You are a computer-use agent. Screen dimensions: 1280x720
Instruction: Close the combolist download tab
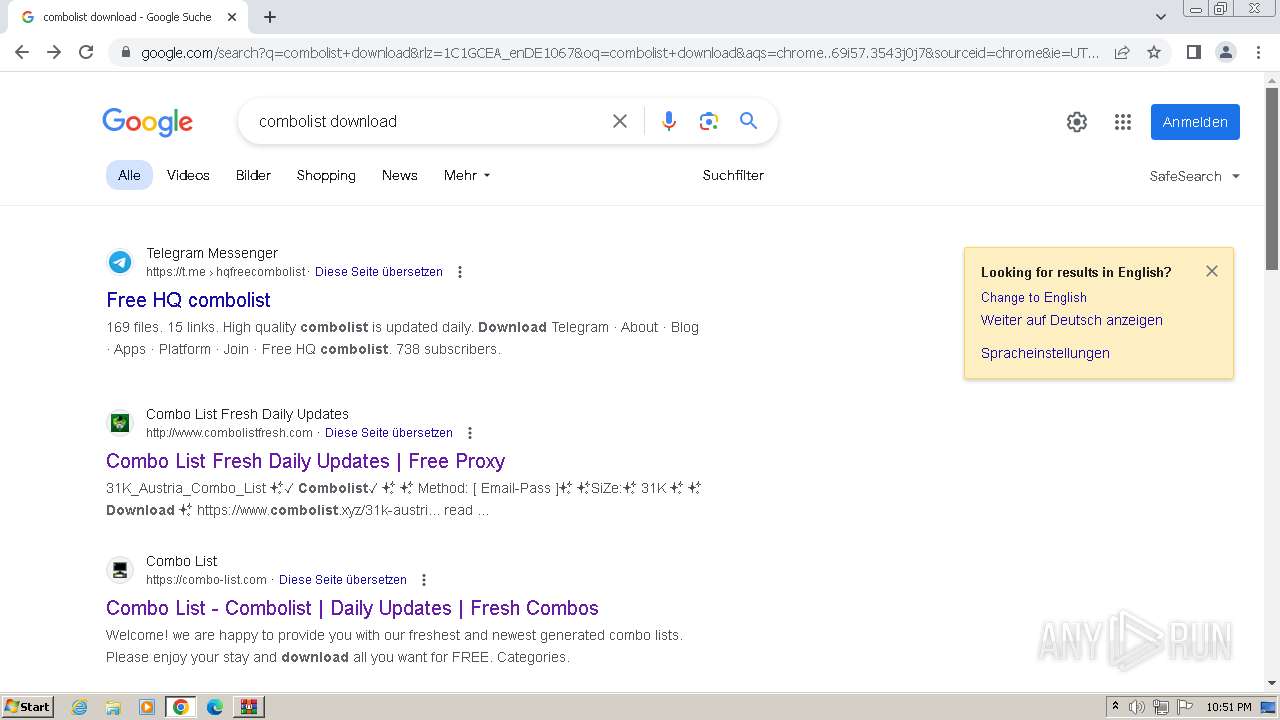[232, 17]
